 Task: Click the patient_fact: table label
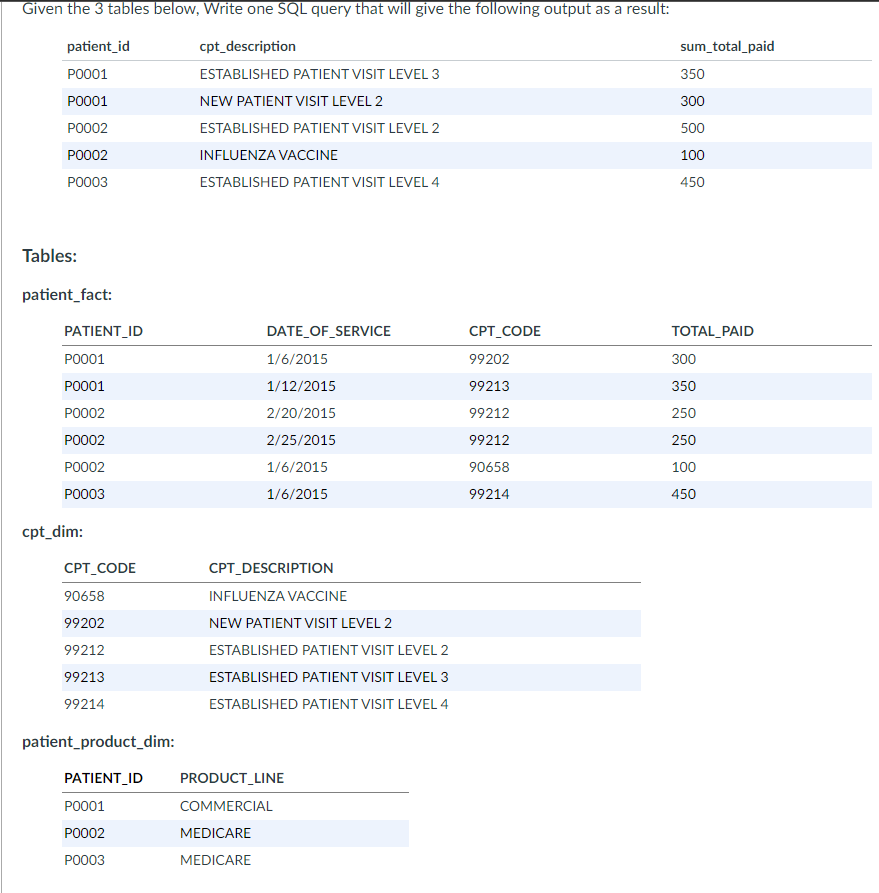pyautogui.click(x=67, y=295)
